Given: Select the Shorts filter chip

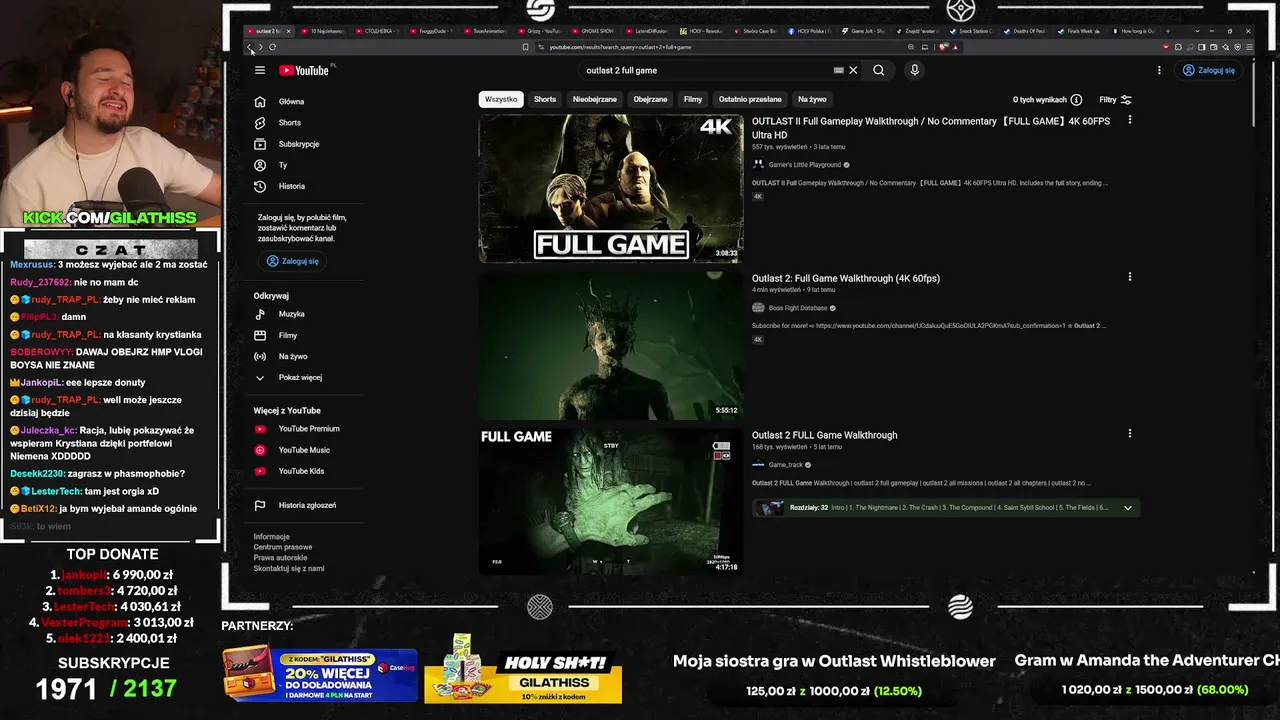Looking at the screenshot, I should click(545, 100).
